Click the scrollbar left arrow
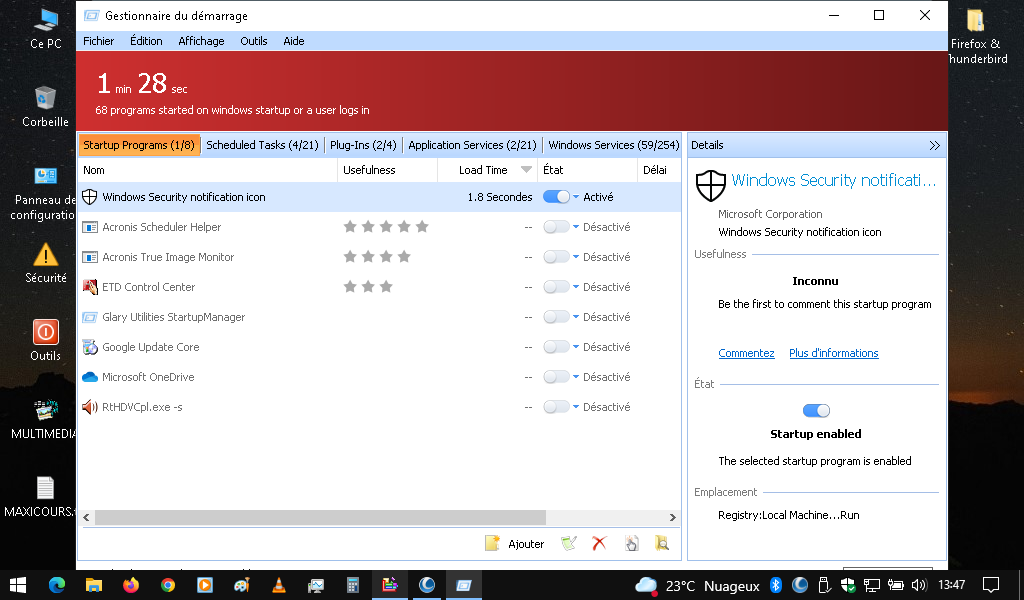This screenshot has height=600, width=1024. tap(86, 517)
